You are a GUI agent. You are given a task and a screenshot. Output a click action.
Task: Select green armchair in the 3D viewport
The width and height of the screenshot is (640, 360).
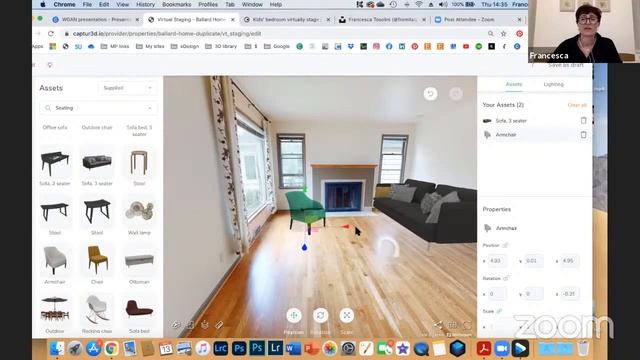(305, 209)
